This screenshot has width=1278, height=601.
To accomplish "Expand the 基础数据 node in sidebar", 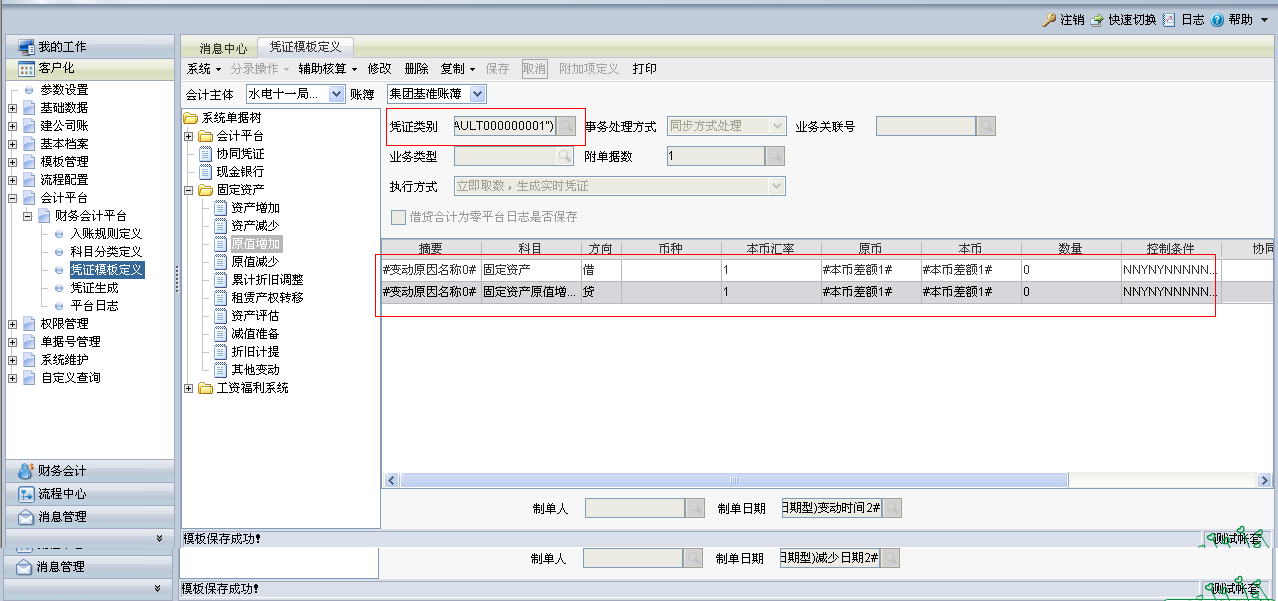I will 12,108.
